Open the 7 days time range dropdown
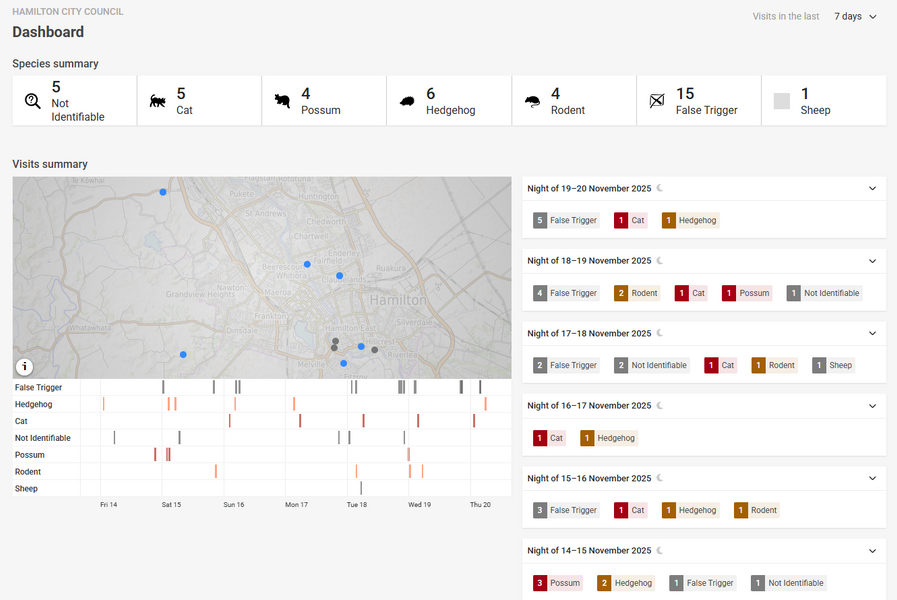Image resolution: width=897 pixels, height=600 pixels. 856,17
